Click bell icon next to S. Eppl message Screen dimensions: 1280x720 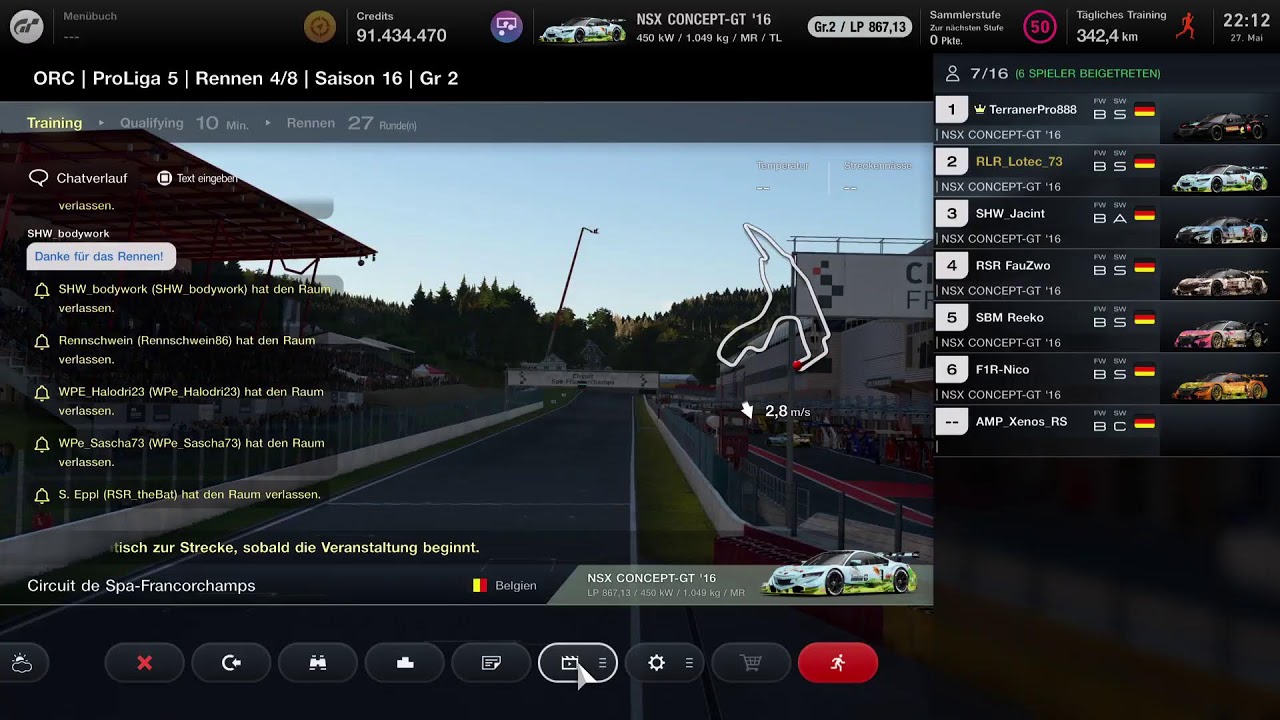[41, 495]
